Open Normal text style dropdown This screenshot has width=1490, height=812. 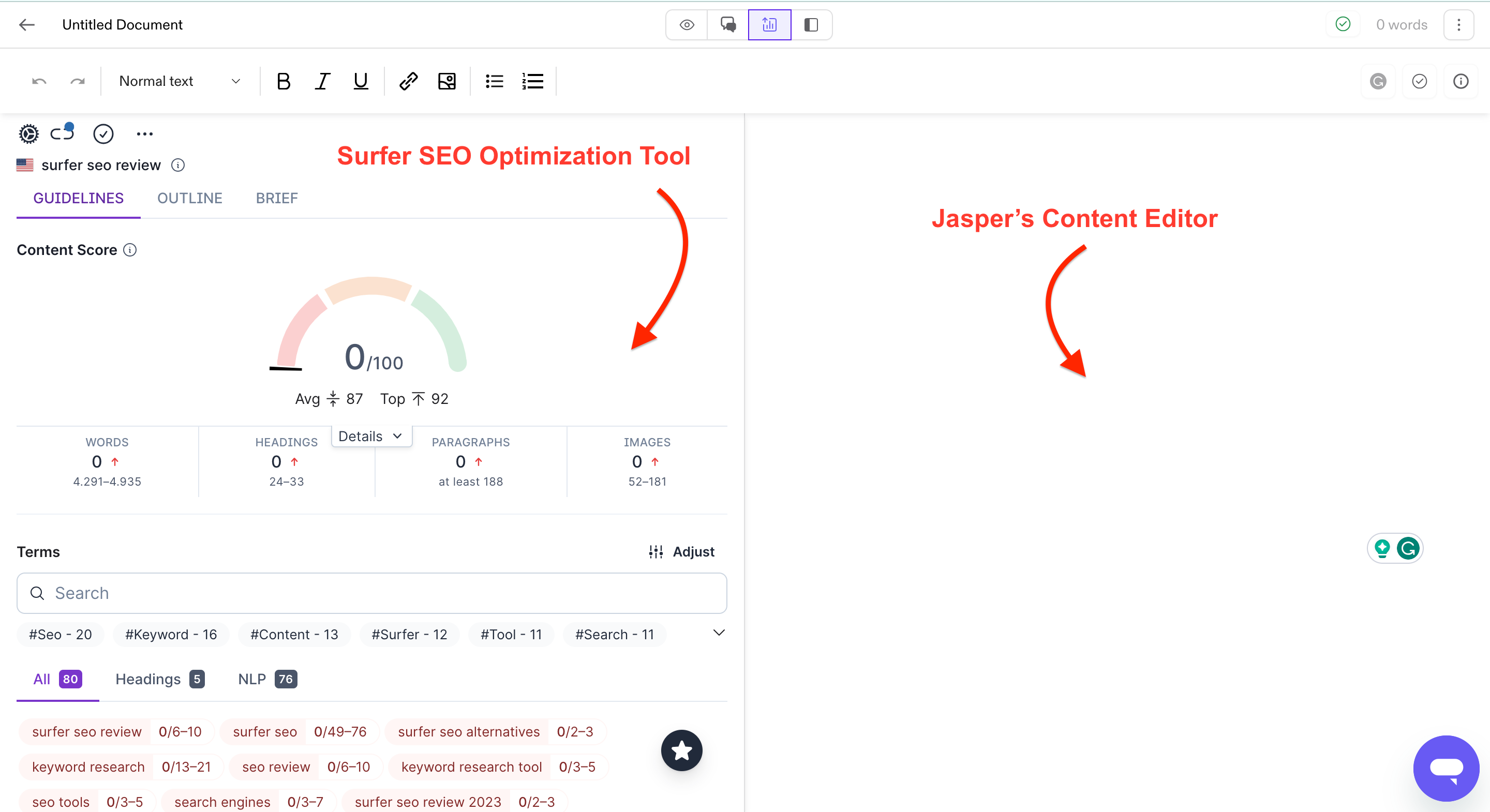[179, 81]
